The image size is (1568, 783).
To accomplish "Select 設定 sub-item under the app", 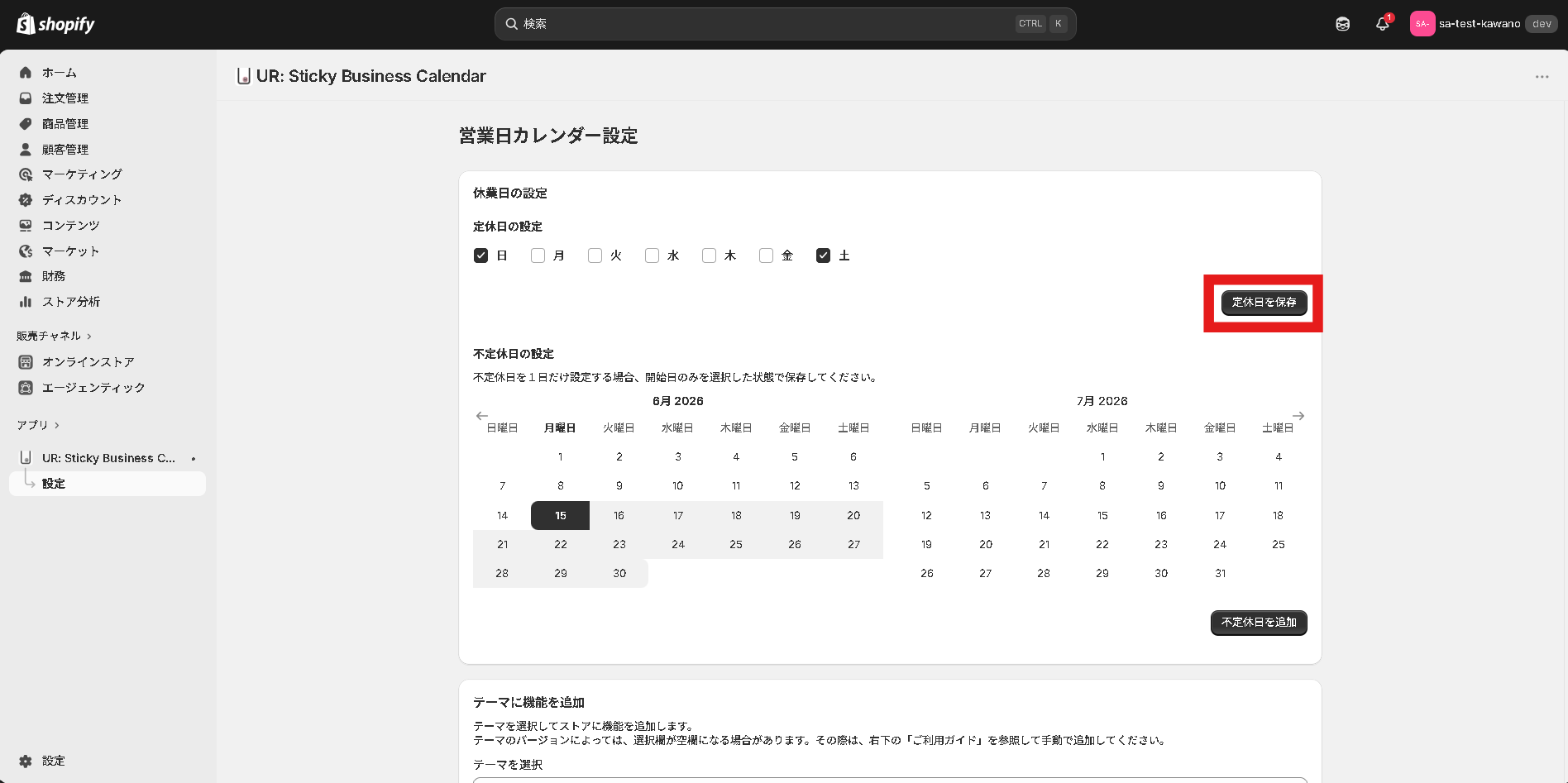I will click(108, 484).
